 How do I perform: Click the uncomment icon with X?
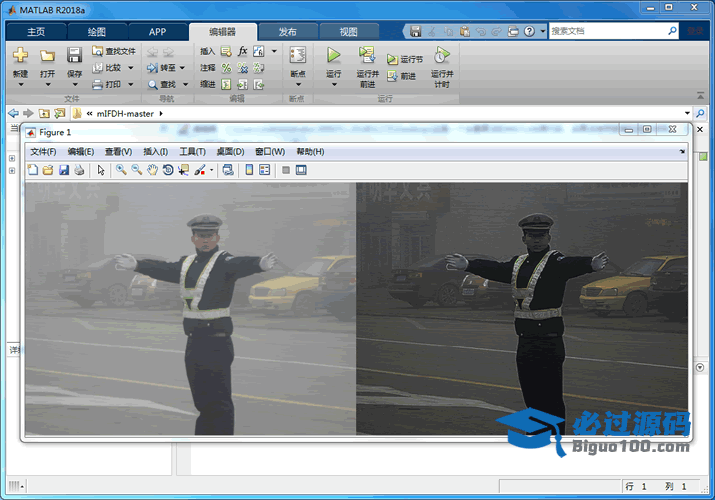tap(243, 68)
